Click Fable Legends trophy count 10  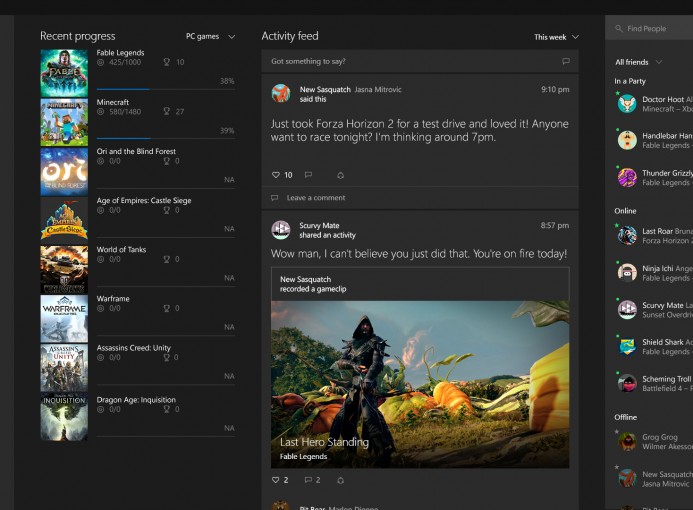coord(174,62)
